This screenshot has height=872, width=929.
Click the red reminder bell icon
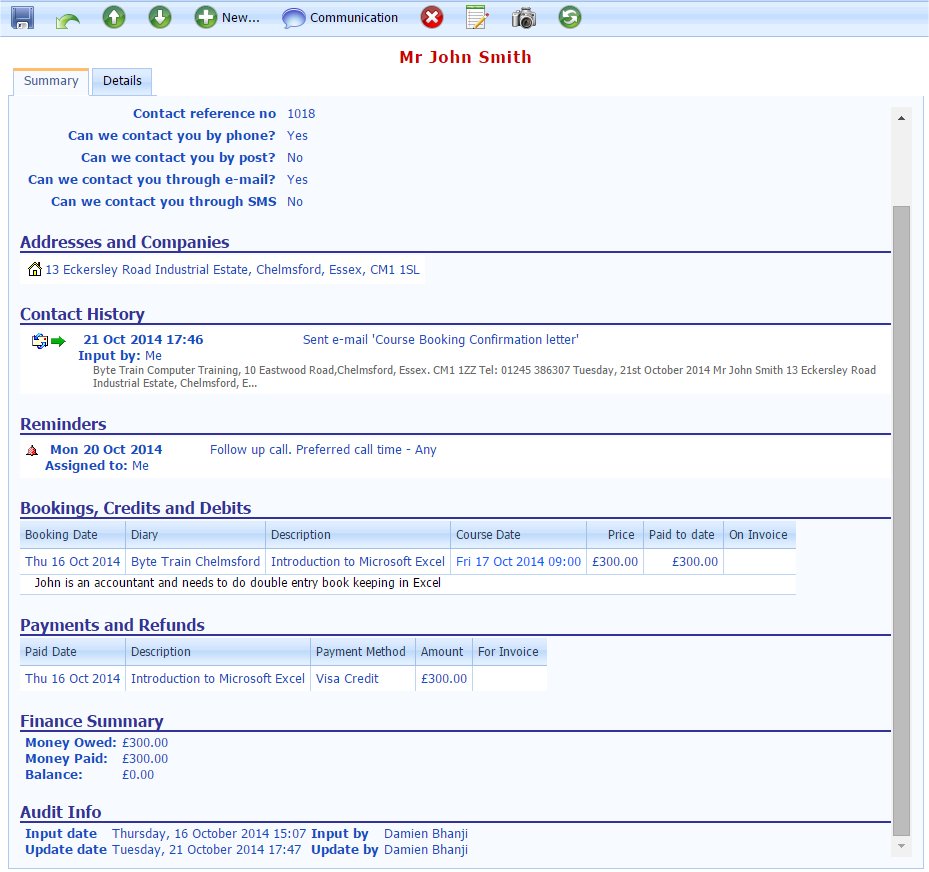coord(32,451)
